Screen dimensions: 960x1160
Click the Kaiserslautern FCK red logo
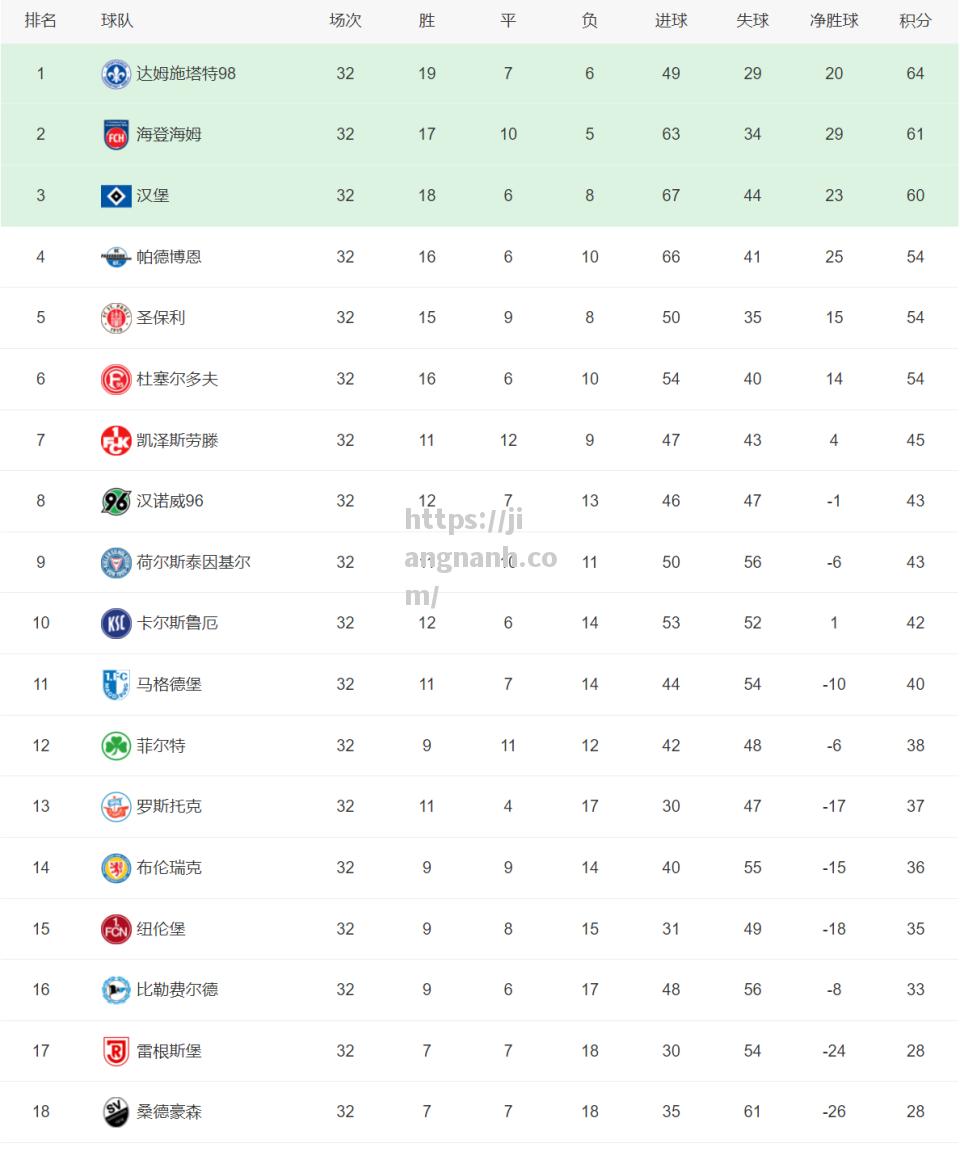point(115,441)
